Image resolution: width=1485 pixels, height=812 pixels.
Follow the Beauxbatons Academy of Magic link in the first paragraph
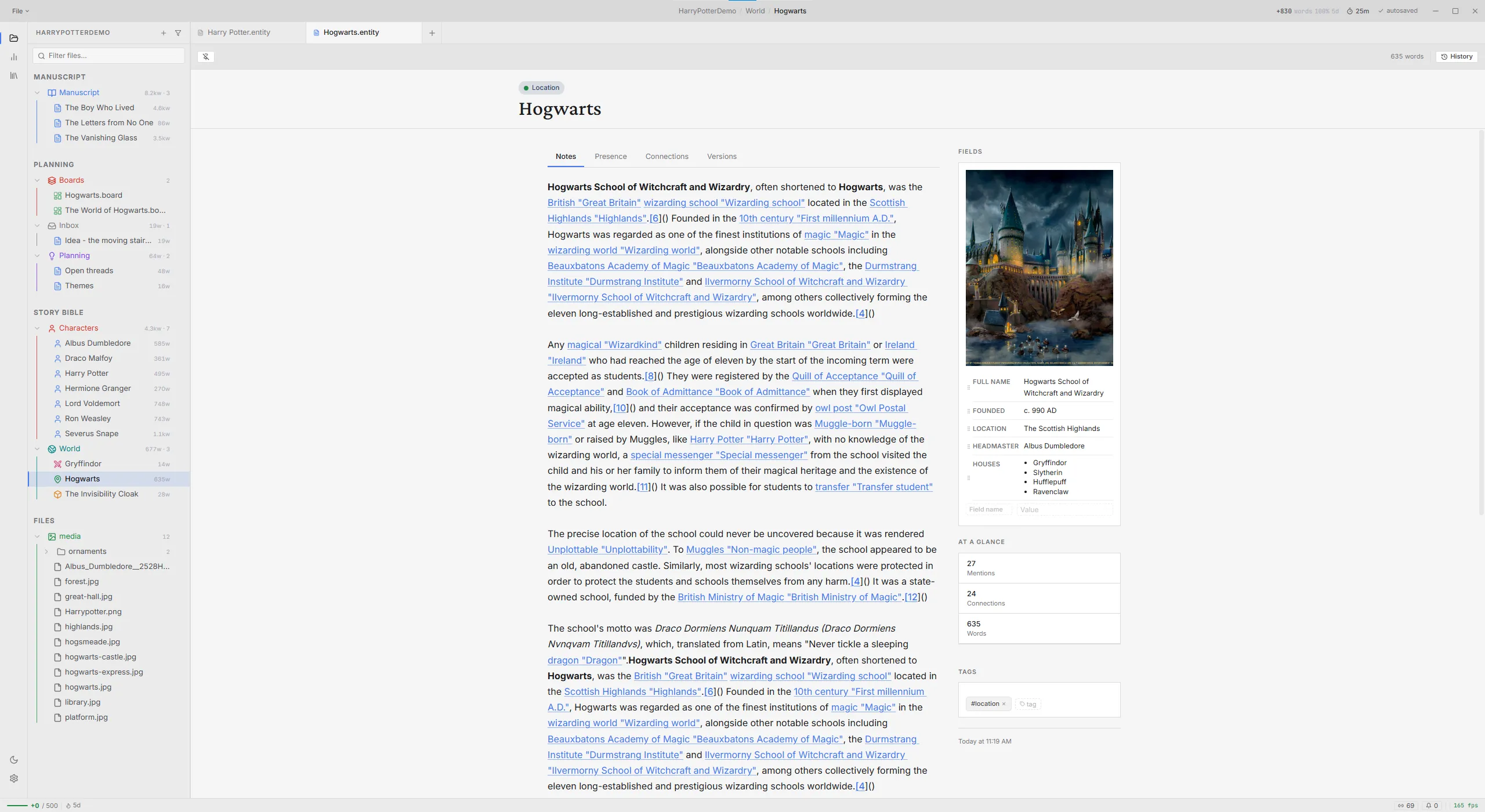695,266
